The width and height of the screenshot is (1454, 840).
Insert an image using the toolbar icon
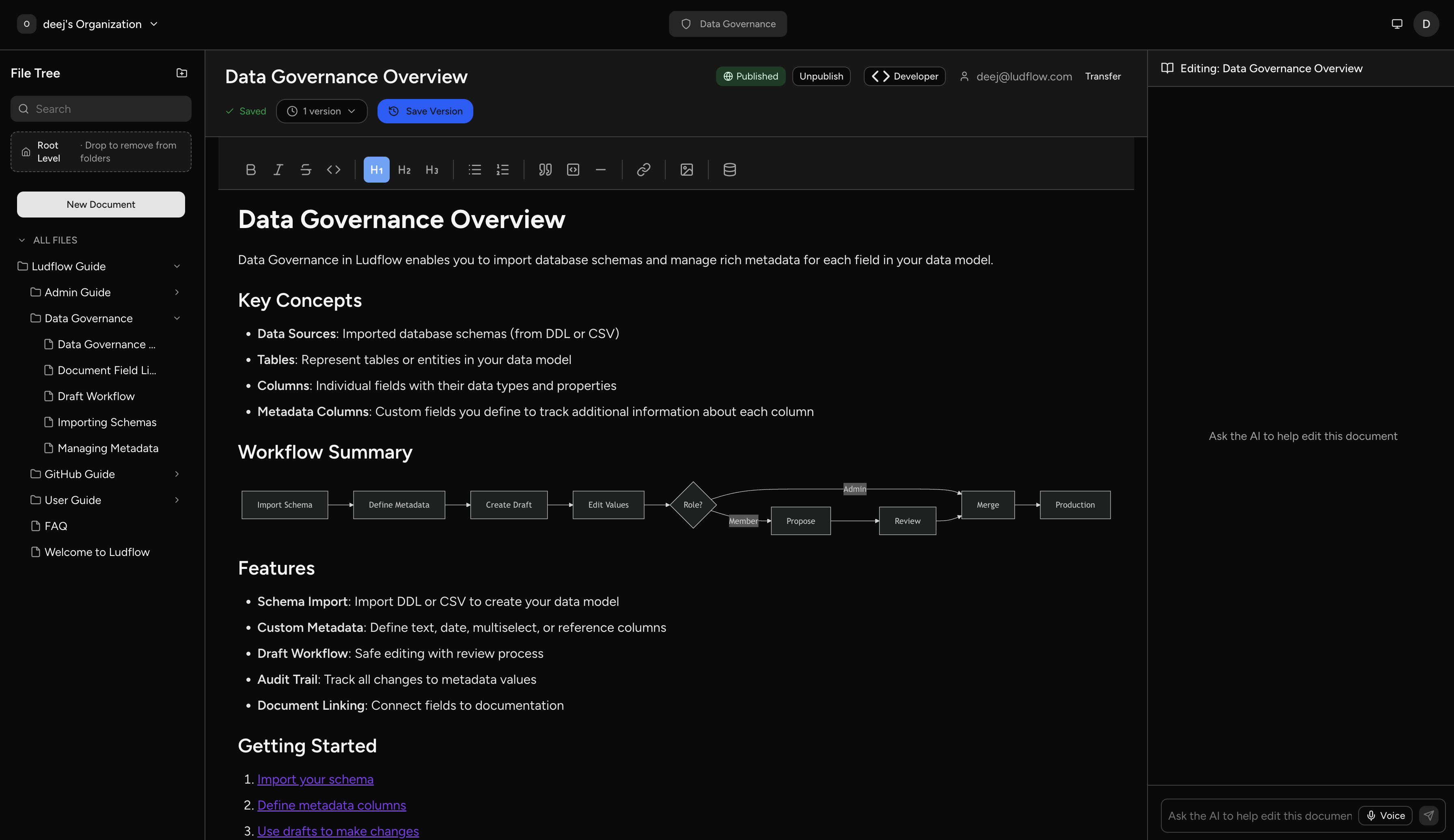tap(686, 169)
